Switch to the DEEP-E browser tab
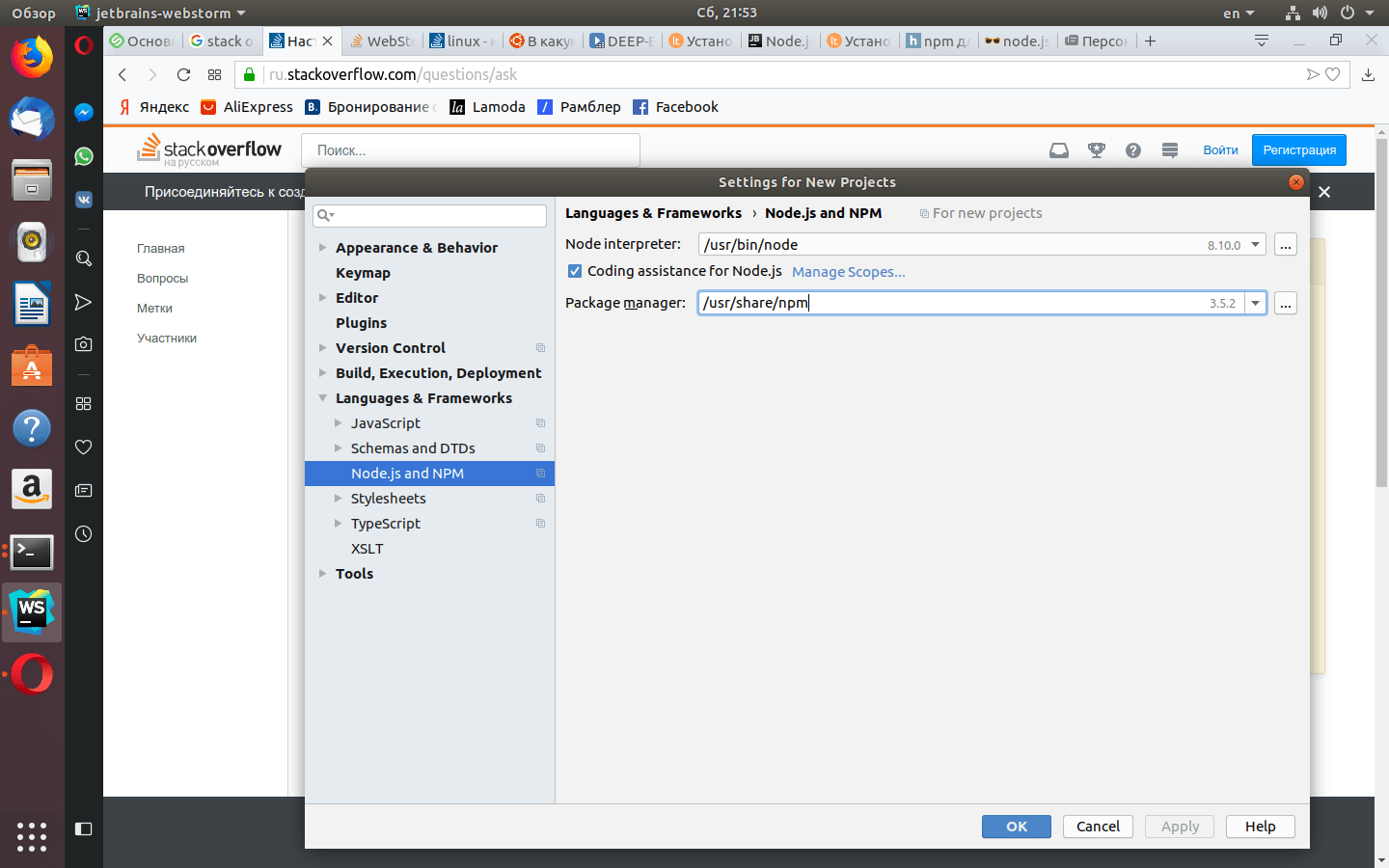This screenshot has height=868, width=1389. point(623,41)
